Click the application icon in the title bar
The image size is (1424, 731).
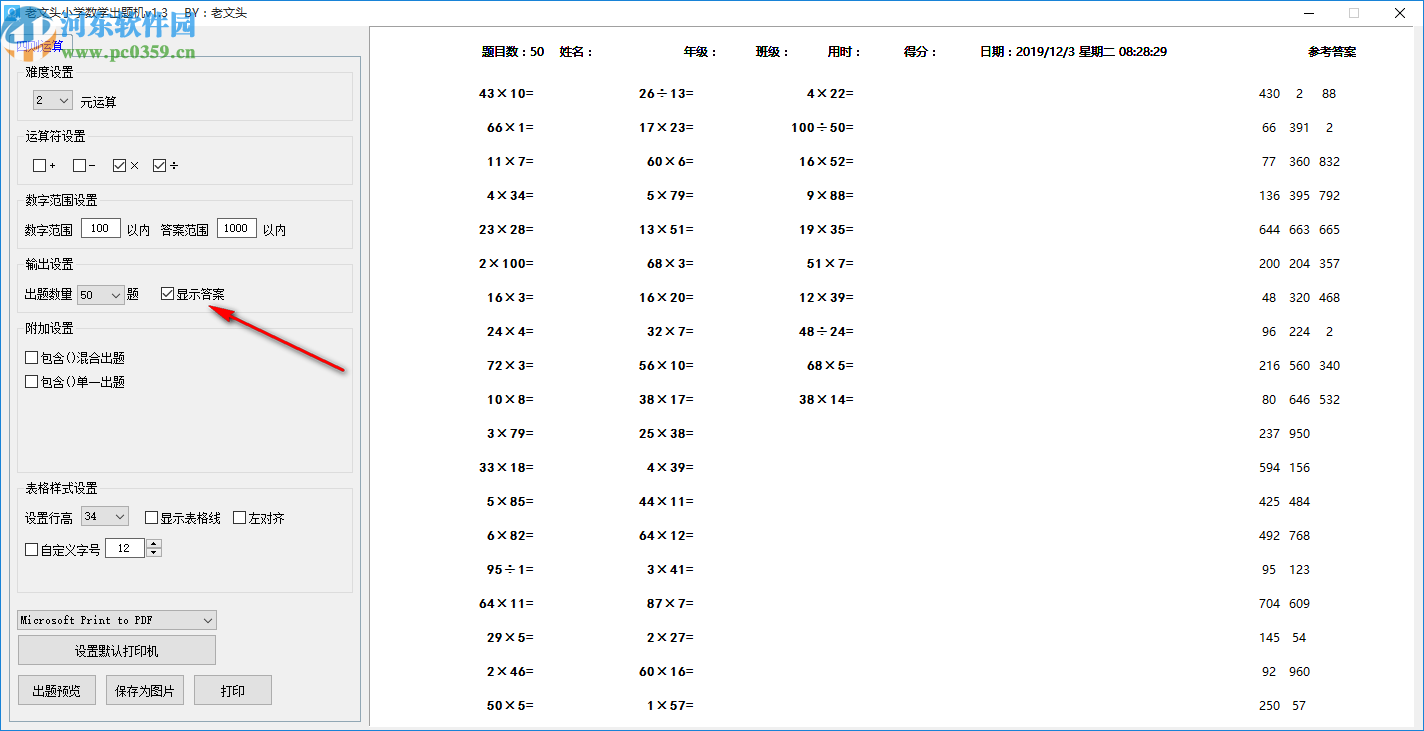[14, 13]
